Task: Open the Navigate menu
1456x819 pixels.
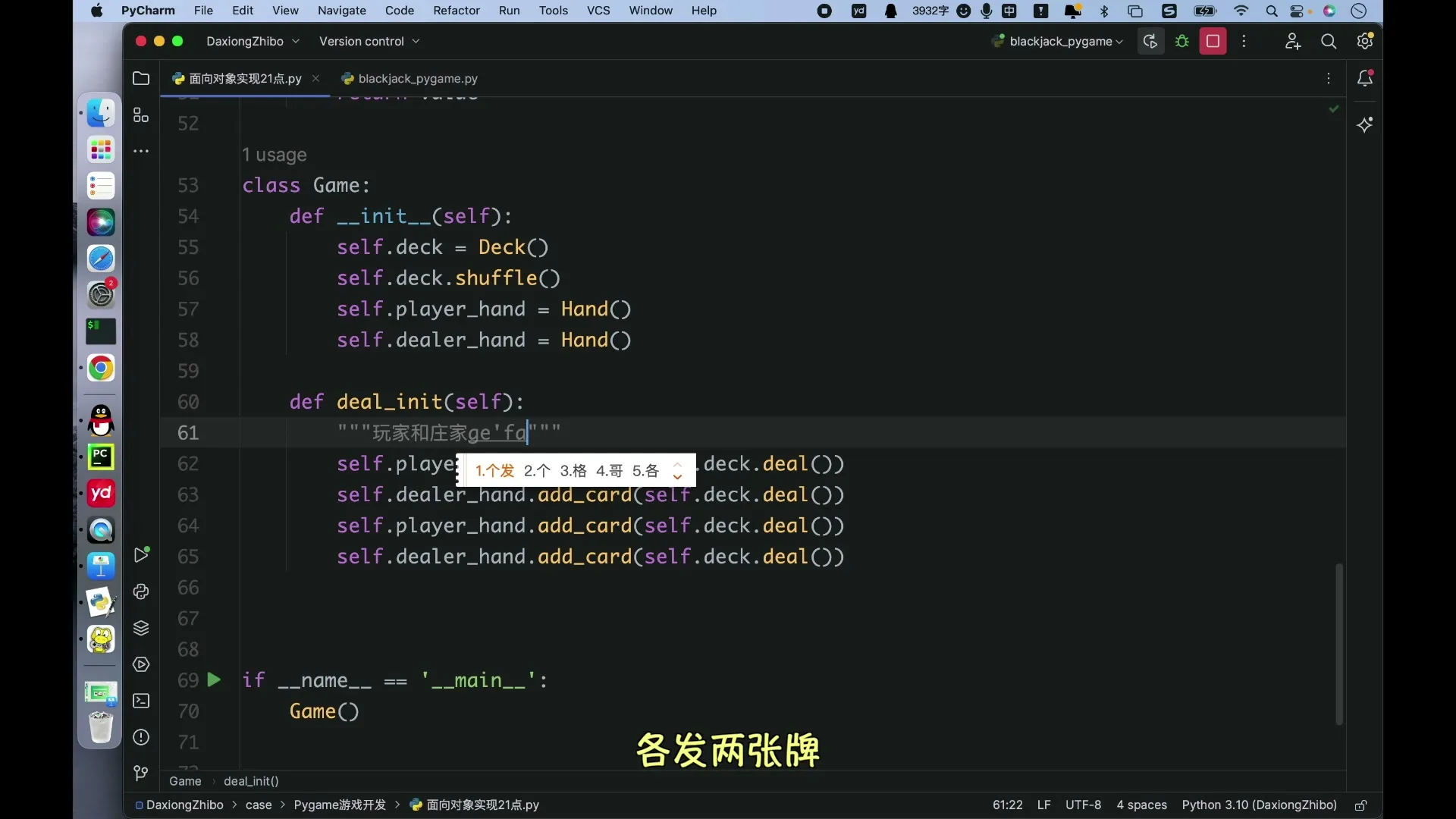Action: tap(342, 11)
